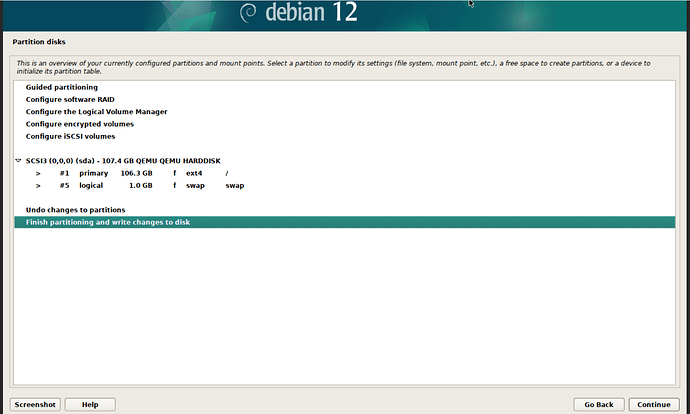Select Guided partitioning option

click(62, 87)
